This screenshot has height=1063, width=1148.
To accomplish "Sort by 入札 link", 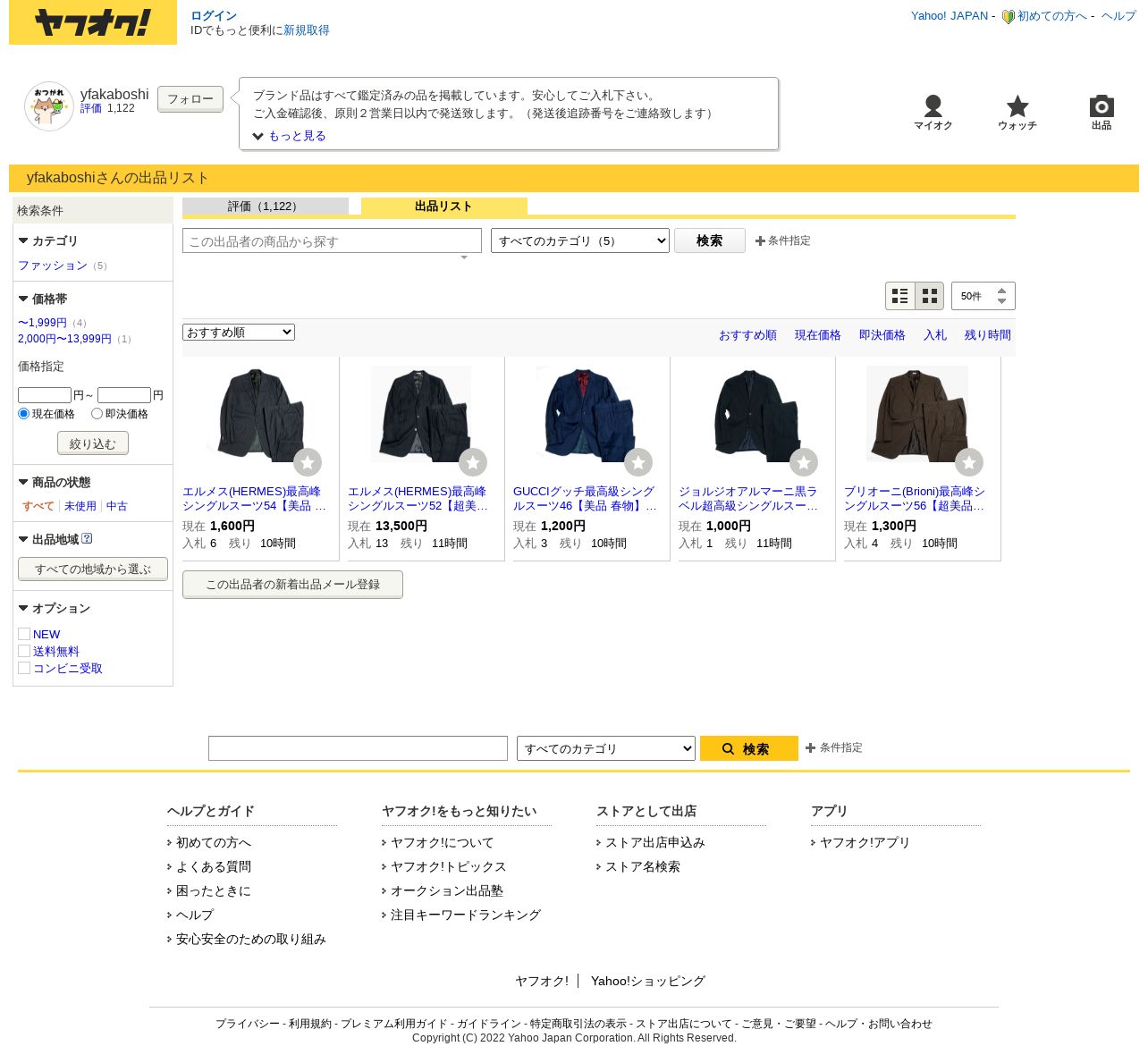I will 935,335.
